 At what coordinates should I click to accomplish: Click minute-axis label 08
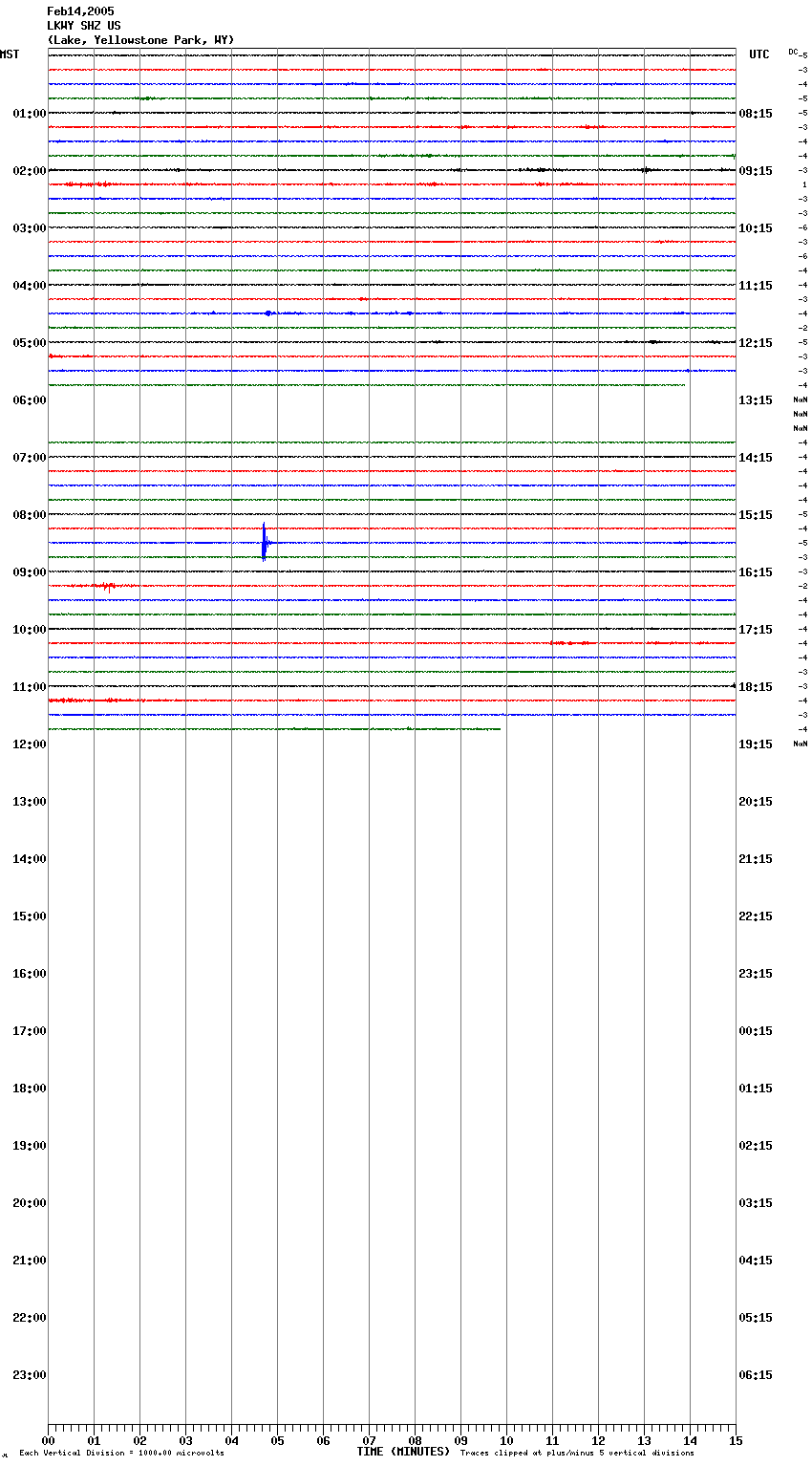pos(415,1441)
